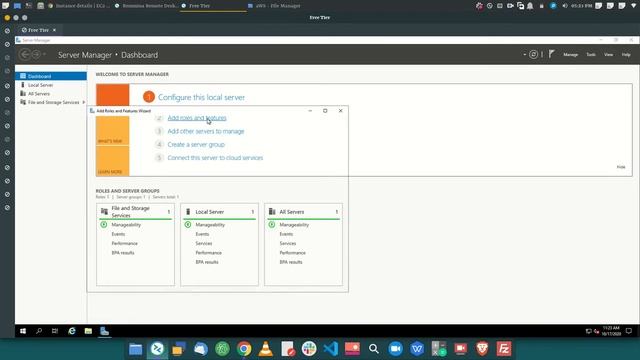Switch to Instance details browser window in top panel
640x360 pixels.
[79, 6]
